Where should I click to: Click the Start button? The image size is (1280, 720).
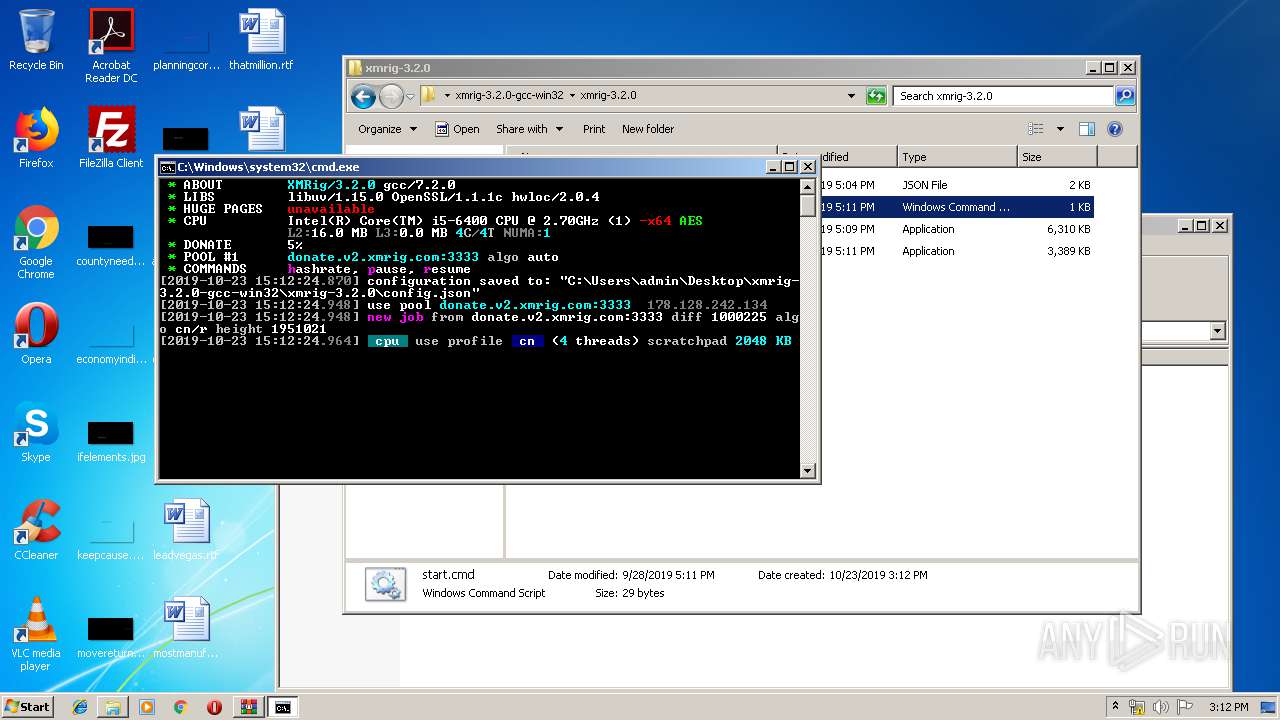27,707
